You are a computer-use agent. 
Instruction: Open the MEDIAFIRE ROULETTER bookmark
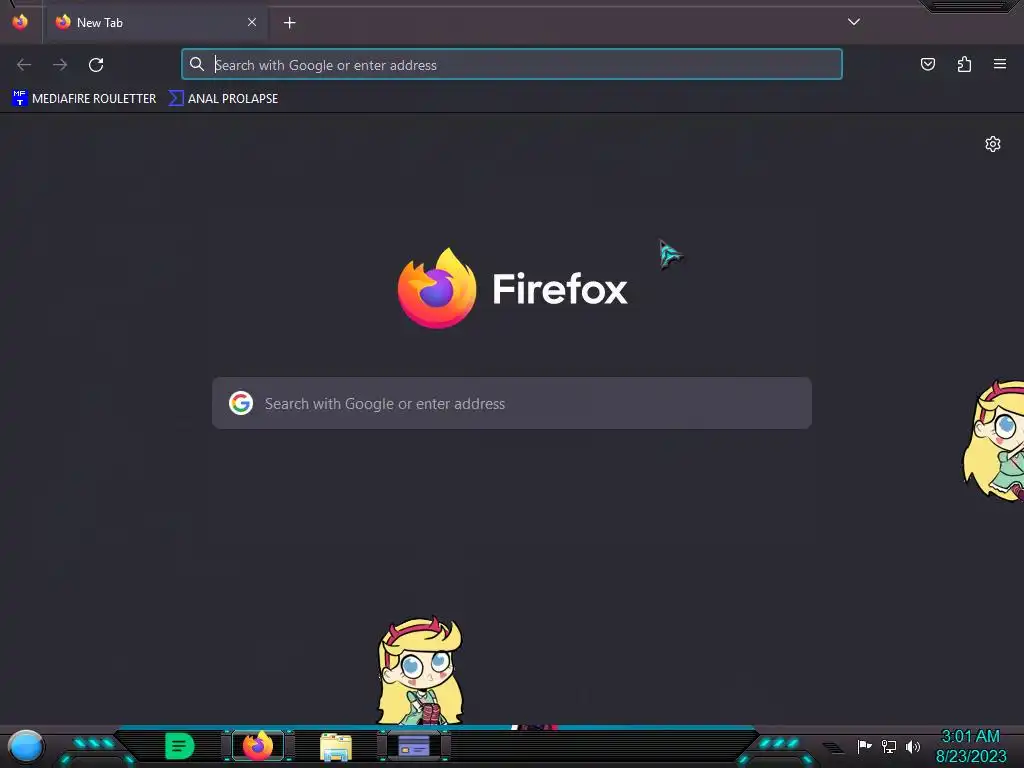tap(84, 99)
